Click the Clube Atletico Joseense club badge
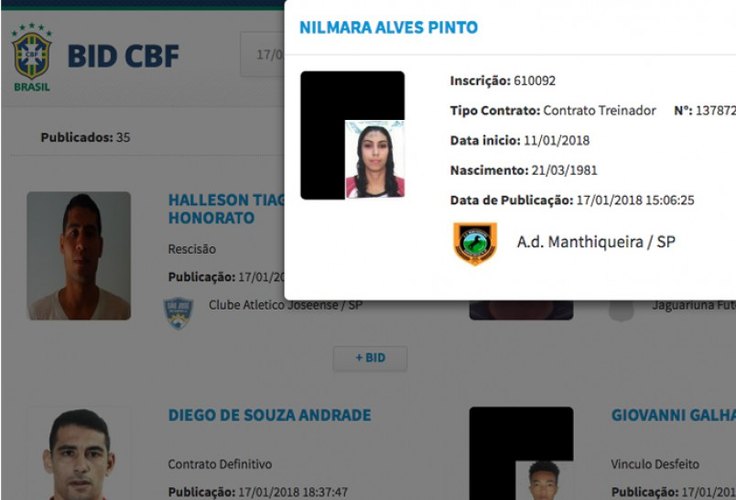736x500 pixels. [178, 313]
